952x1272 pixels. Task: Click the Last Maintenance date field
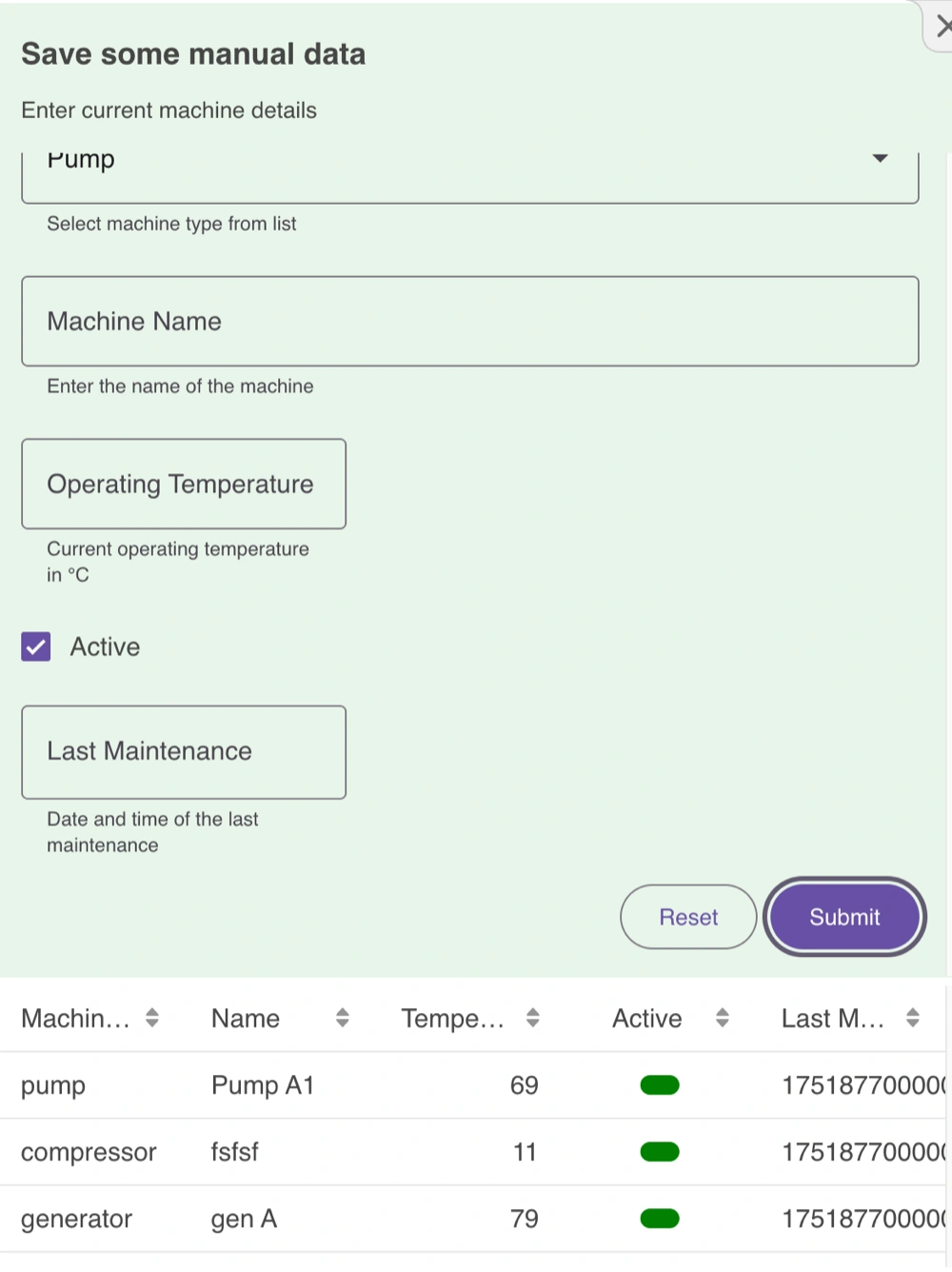point(184,752)
